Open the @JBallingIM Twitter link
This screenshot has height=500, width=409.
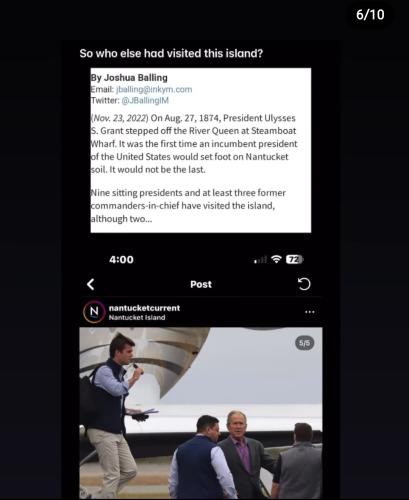[145, 100]
